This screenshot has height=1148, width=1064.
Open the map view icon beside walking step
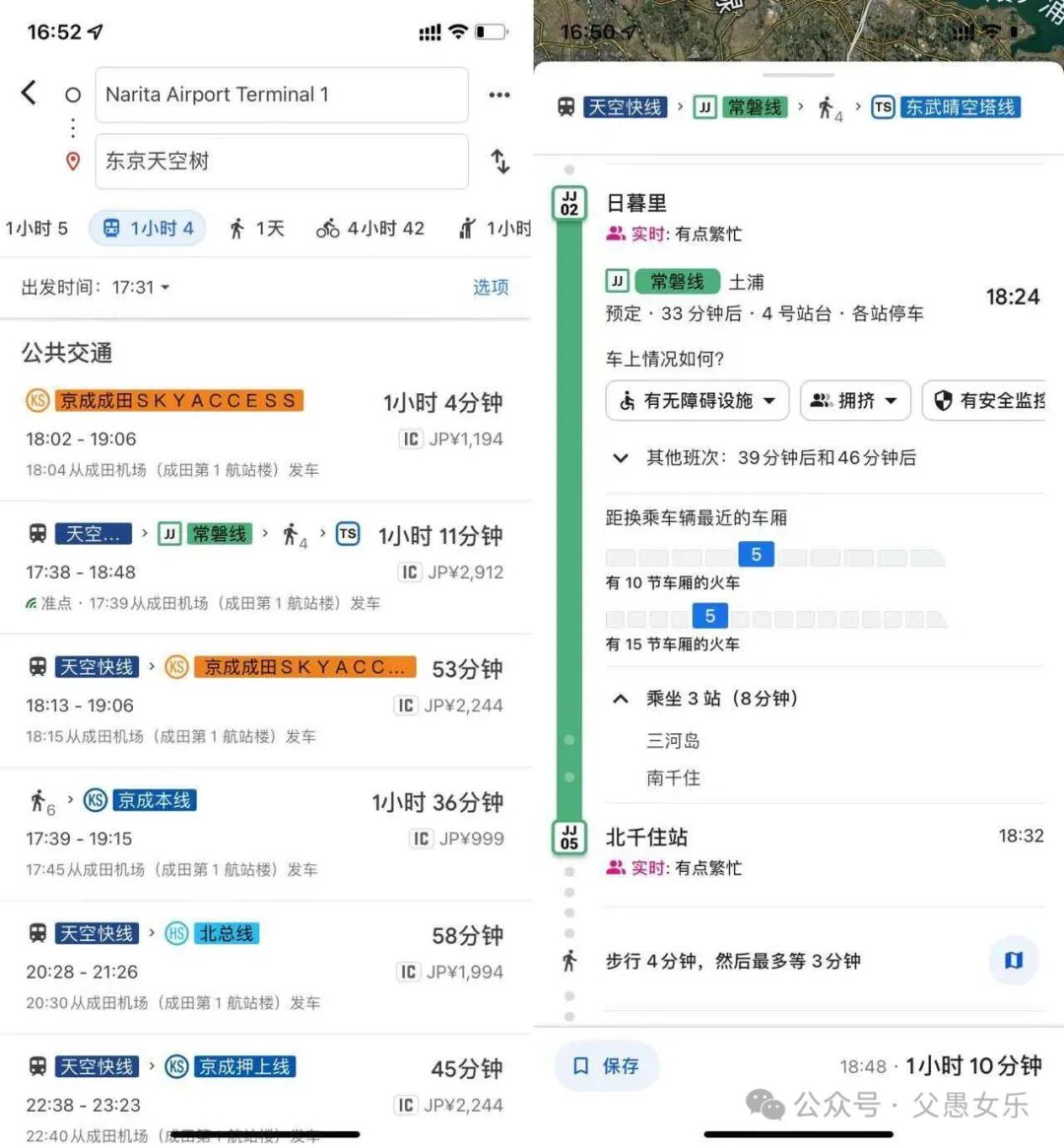pos(1014,960)
